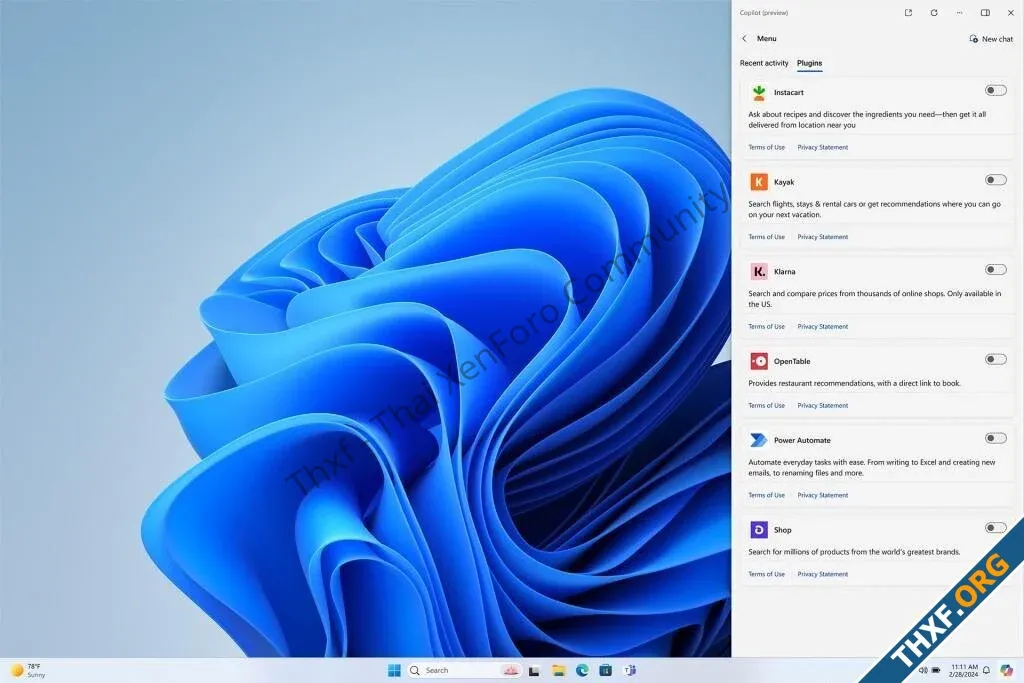Viewport: 1024px width, 683px height.
Task: Click the battery tray icon
Action: 936,671
